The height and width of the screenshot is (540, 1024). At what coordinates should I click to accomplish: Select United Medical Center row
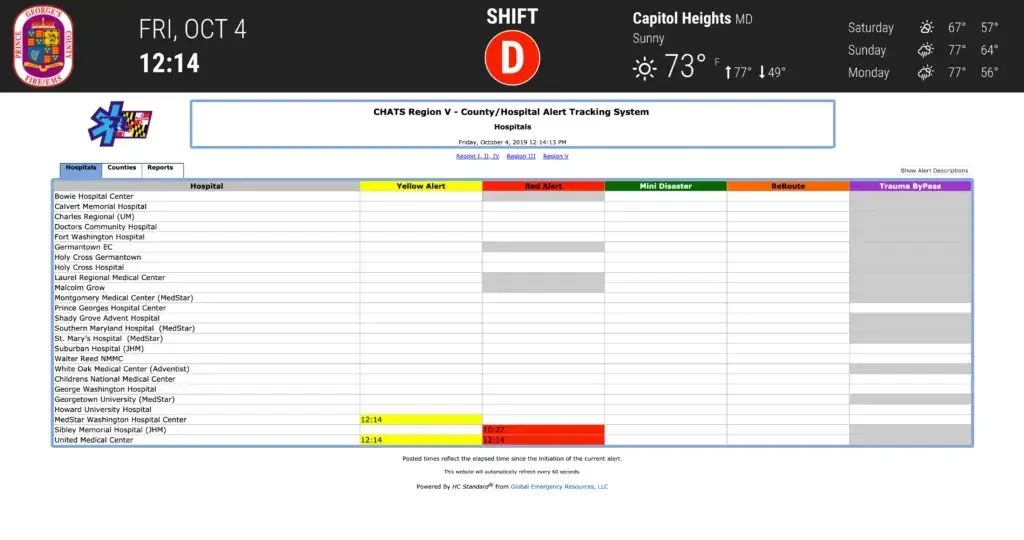tap(512, 440)
